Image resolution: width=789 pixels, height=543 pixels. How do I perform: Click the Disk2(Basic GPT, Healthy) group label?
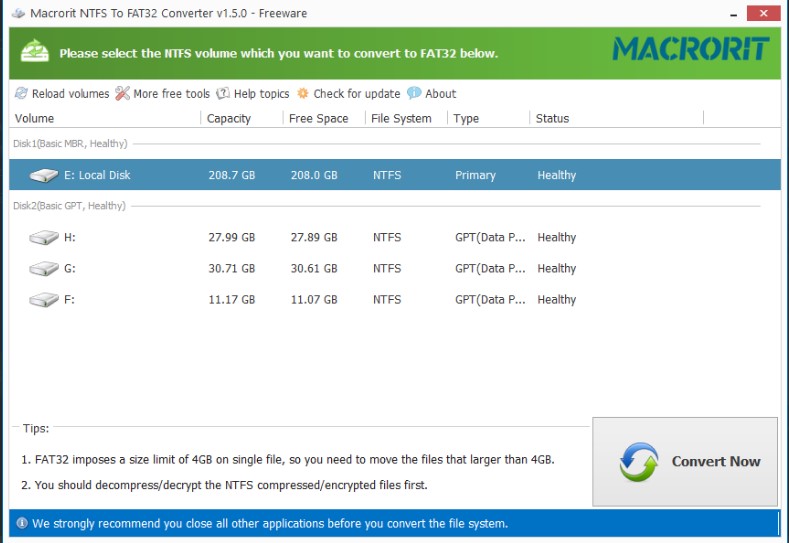coord(69,205)
